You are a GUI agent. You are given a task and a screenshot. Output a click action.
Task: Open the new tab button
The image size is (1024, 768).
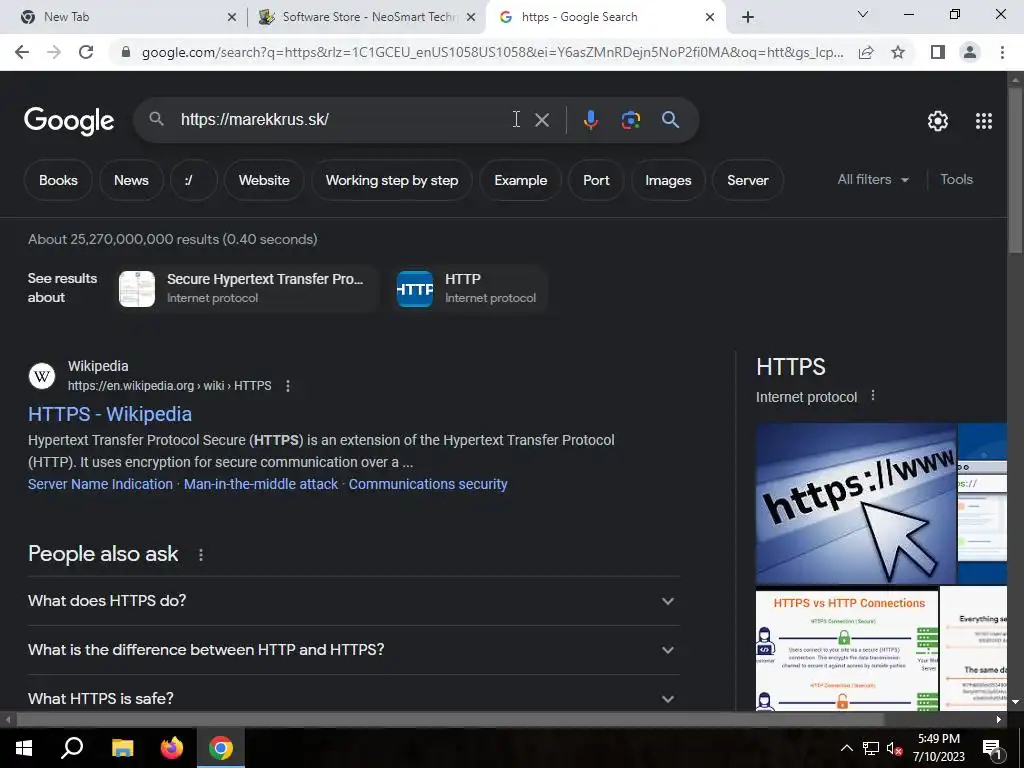tap(748, 17)
